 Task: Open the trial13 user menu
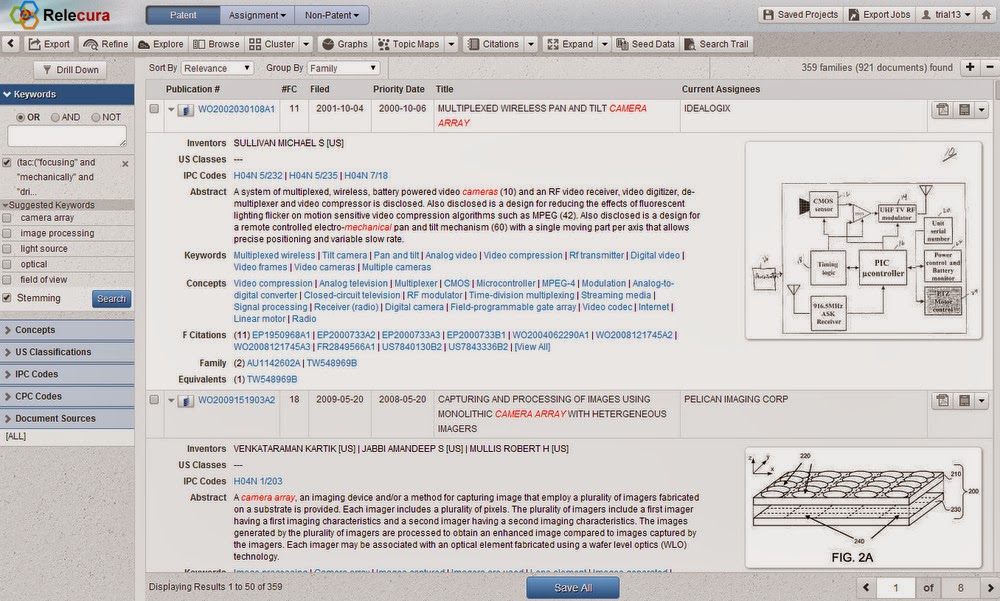(946, 15)
